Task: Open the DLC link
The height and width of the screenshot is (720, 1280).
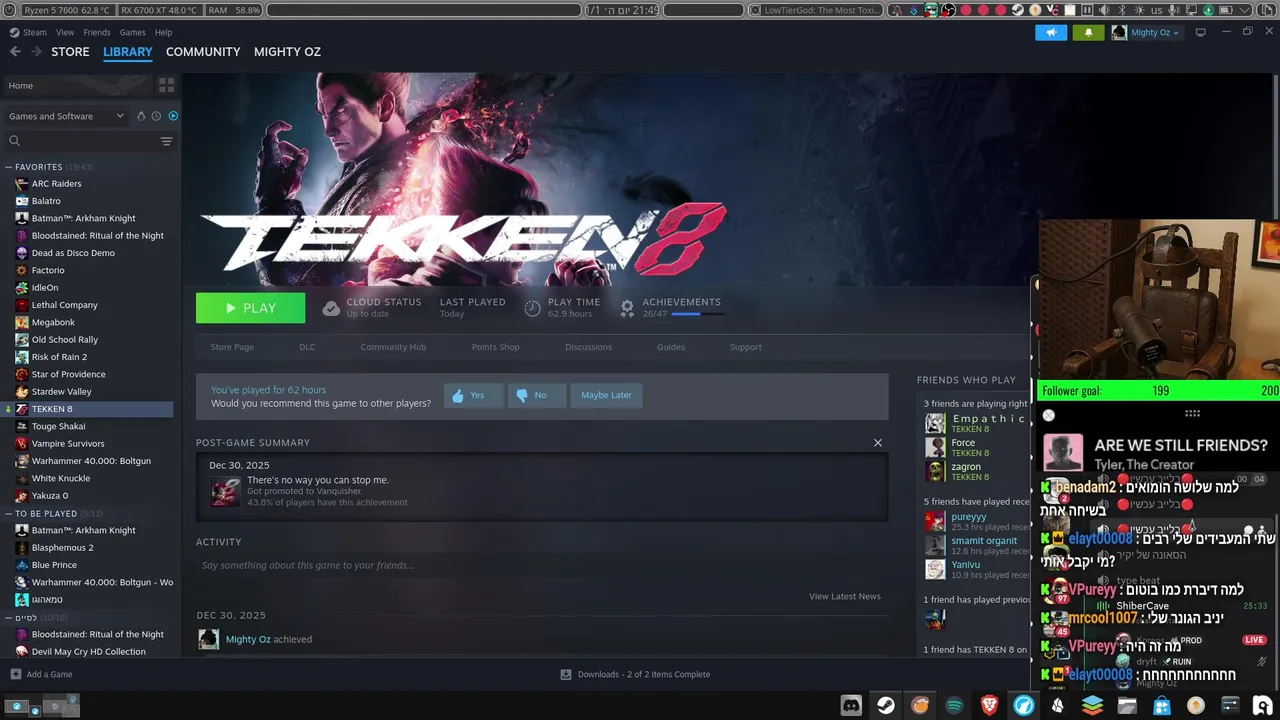Action: 307,347
